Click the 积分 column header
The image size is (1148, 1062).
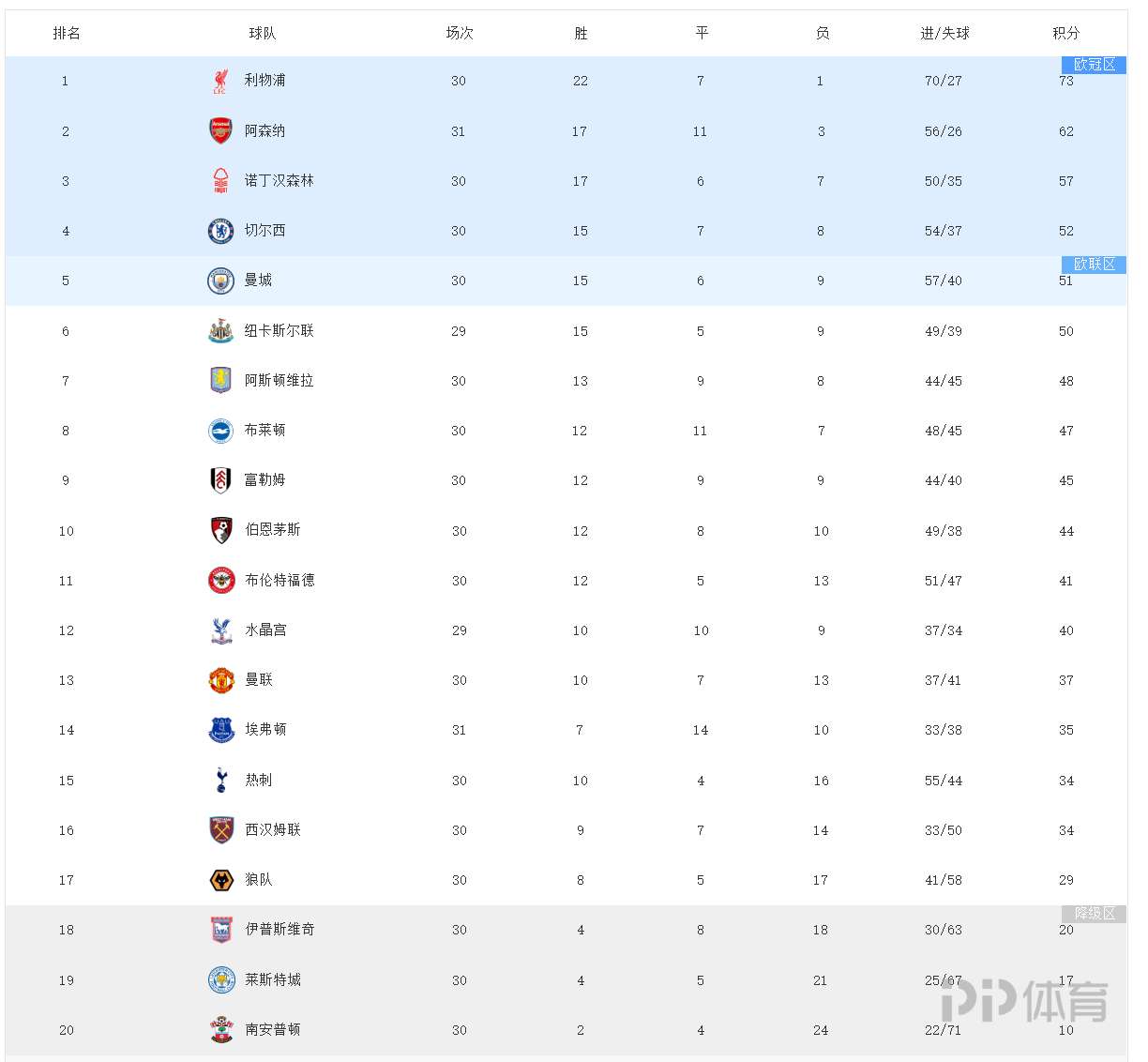(1066, 33)
